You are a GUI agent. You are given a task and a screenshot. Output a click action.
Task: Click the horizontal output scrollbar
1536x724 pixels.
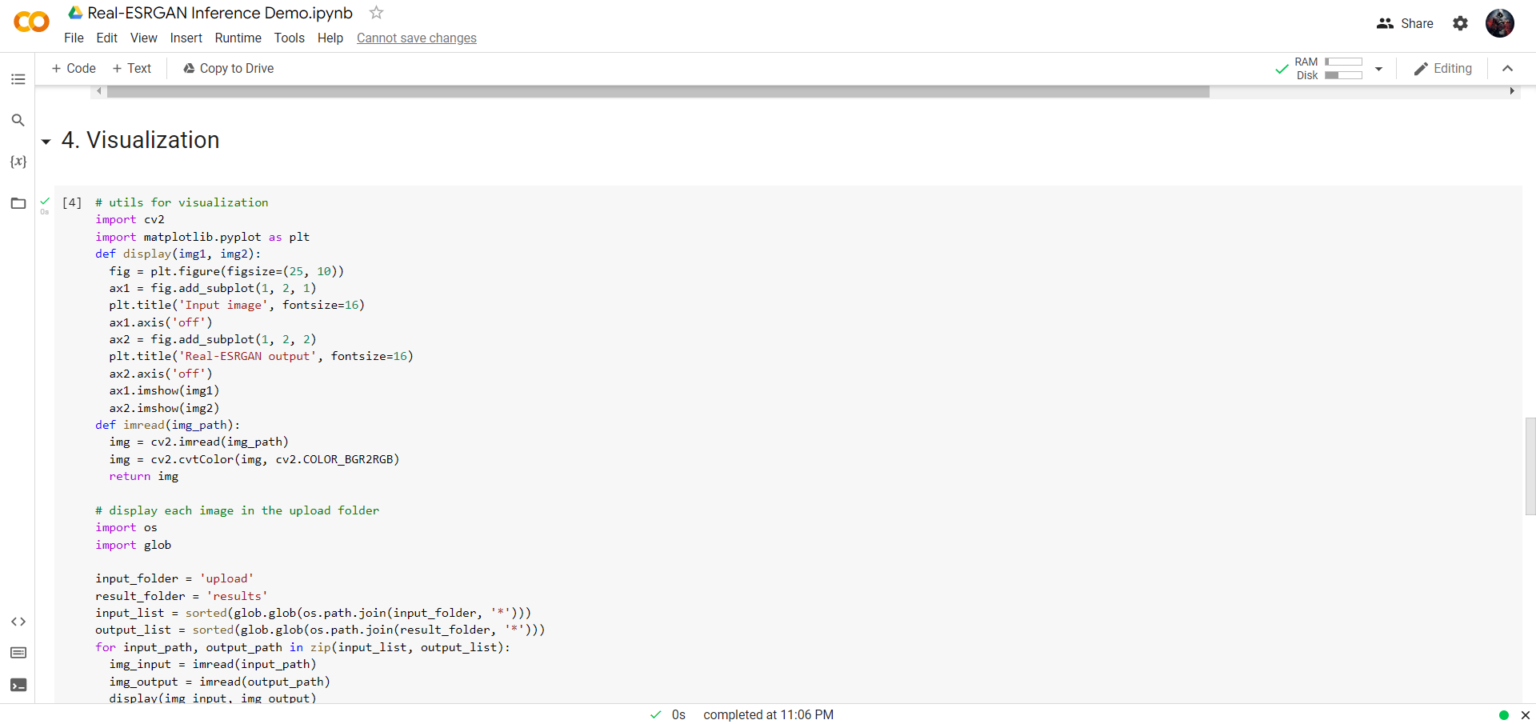pos(657,91)
